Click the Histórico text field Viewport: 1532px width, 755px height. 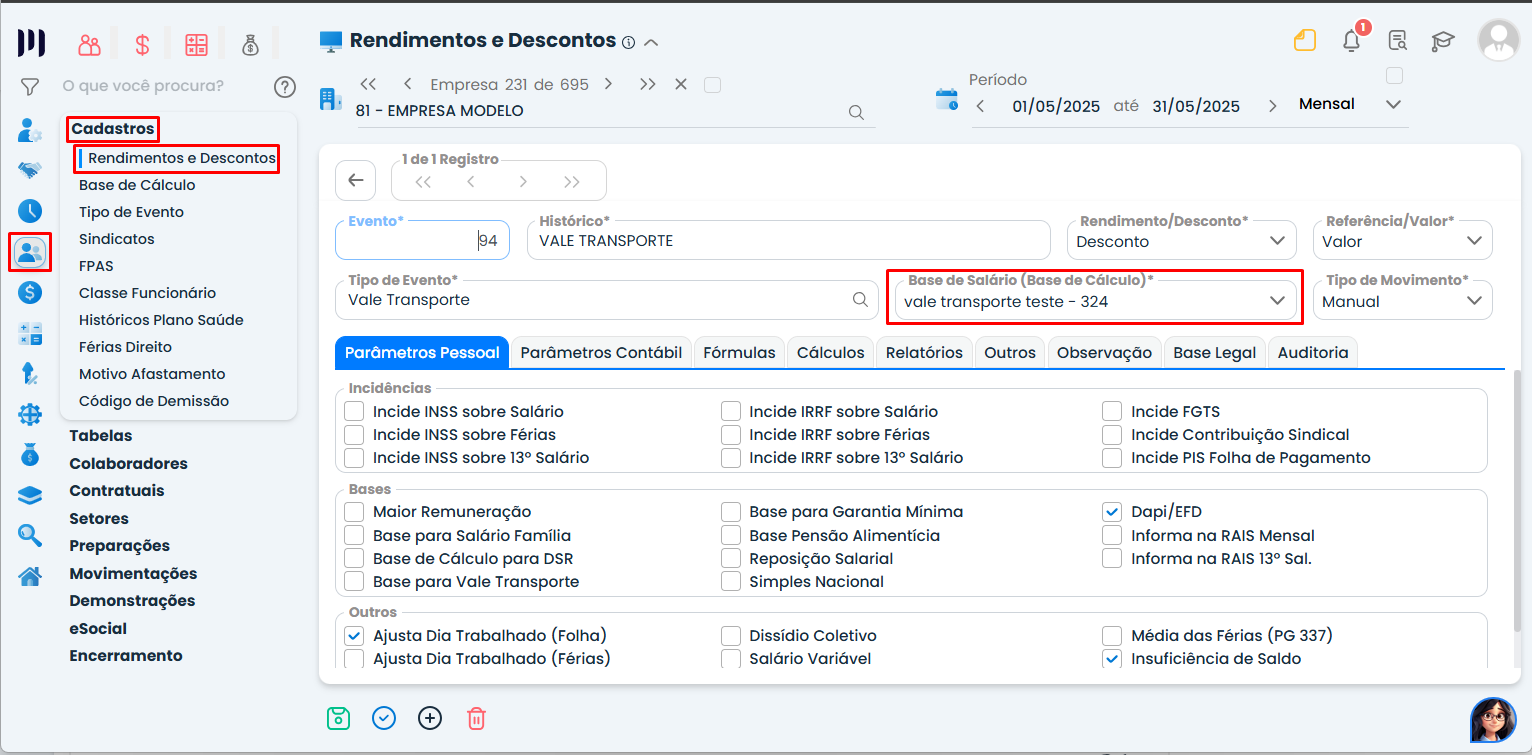(x=788, y=241)
